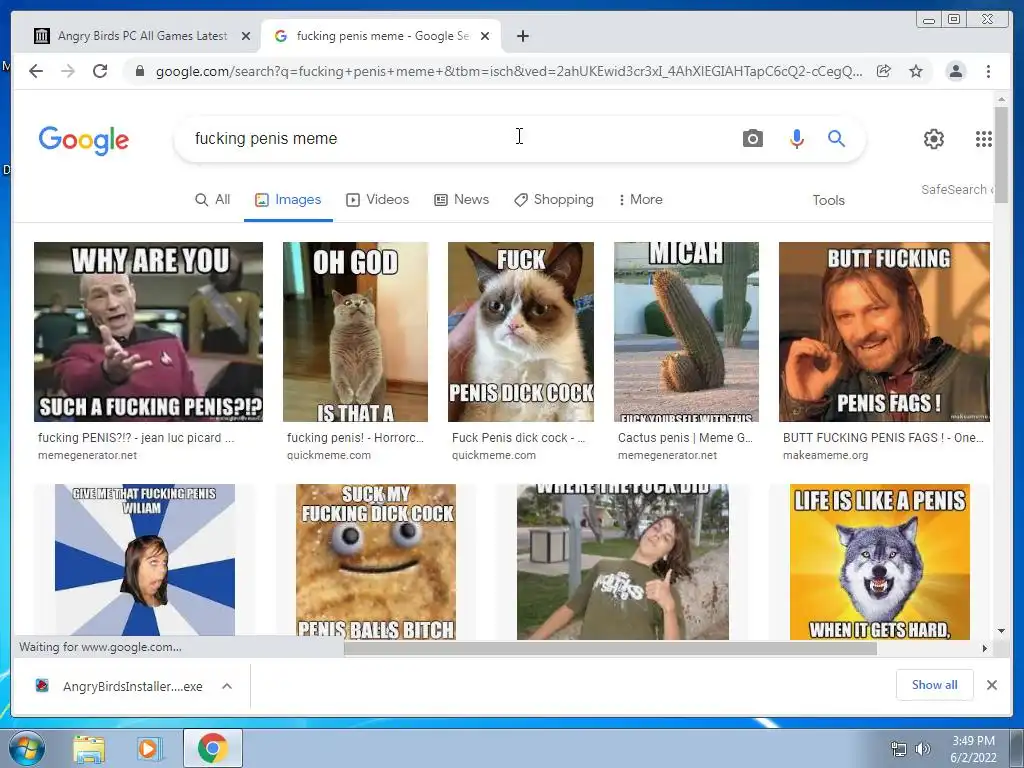This screenshot has width=1024, height=768.
Task: Bookmark this tab with the star icon
Action: coord(916,71)
